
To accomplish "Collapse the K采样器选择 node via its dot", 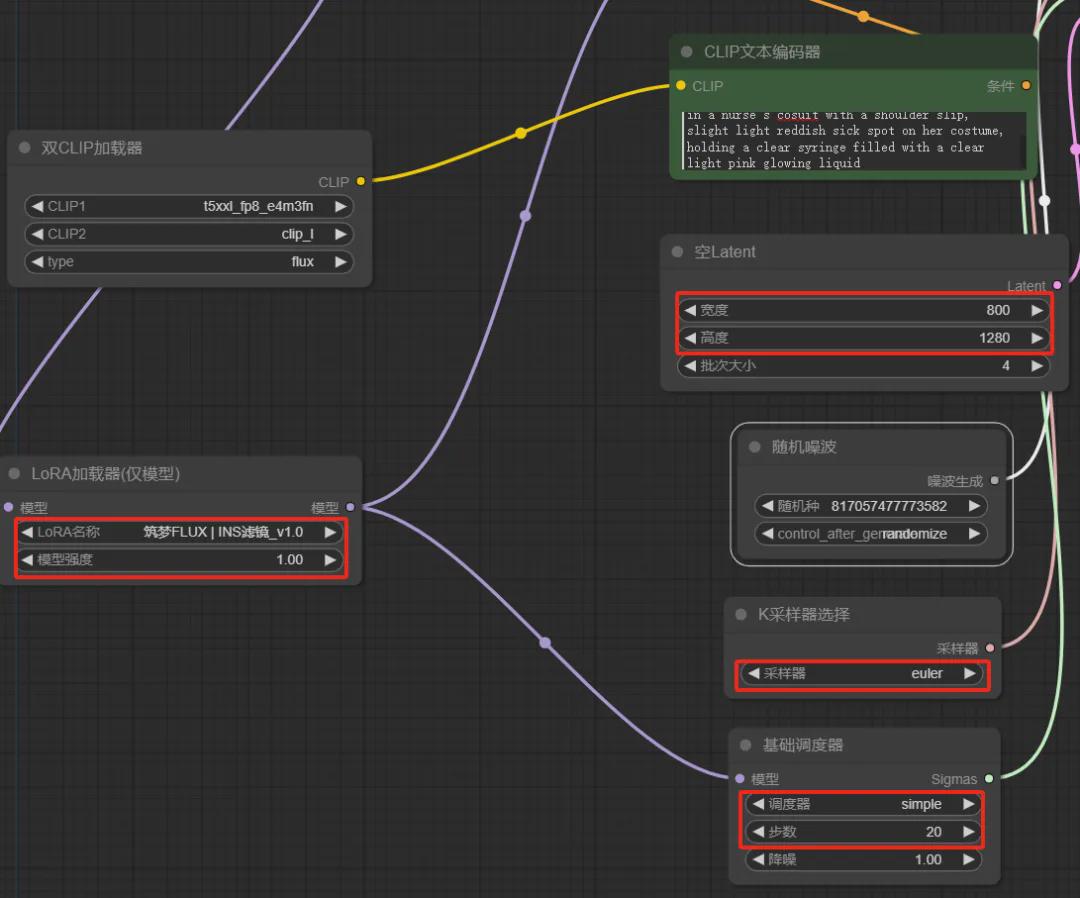I will [741, 615].
